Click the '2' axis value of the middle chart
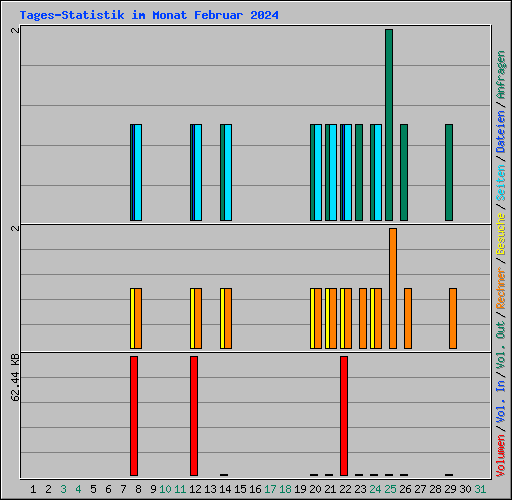The height and width of the screenshot is (500, 512). pos(15,228)
